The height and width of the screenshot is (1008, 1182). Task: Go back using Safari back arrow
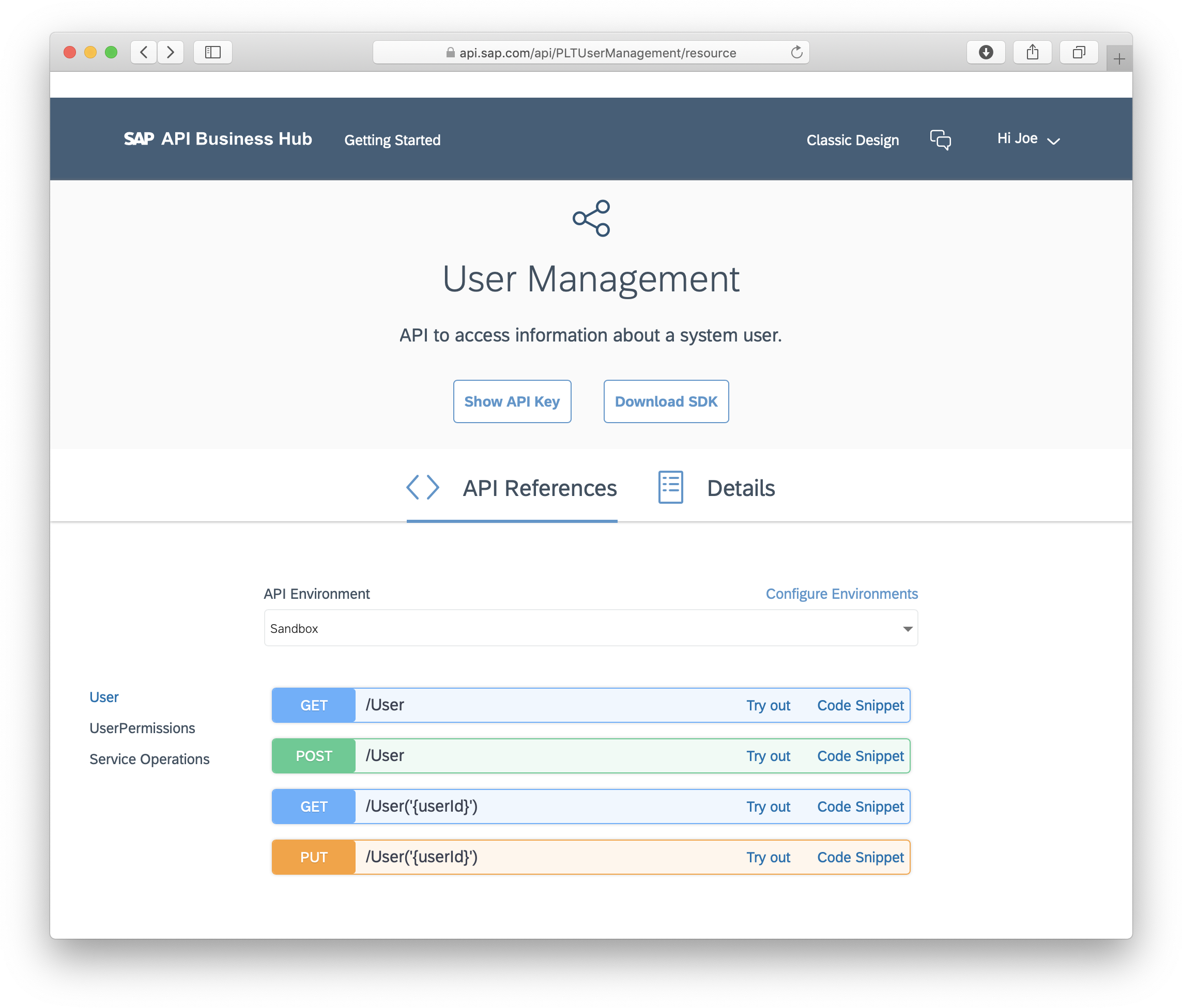click(x=144, y=53)
